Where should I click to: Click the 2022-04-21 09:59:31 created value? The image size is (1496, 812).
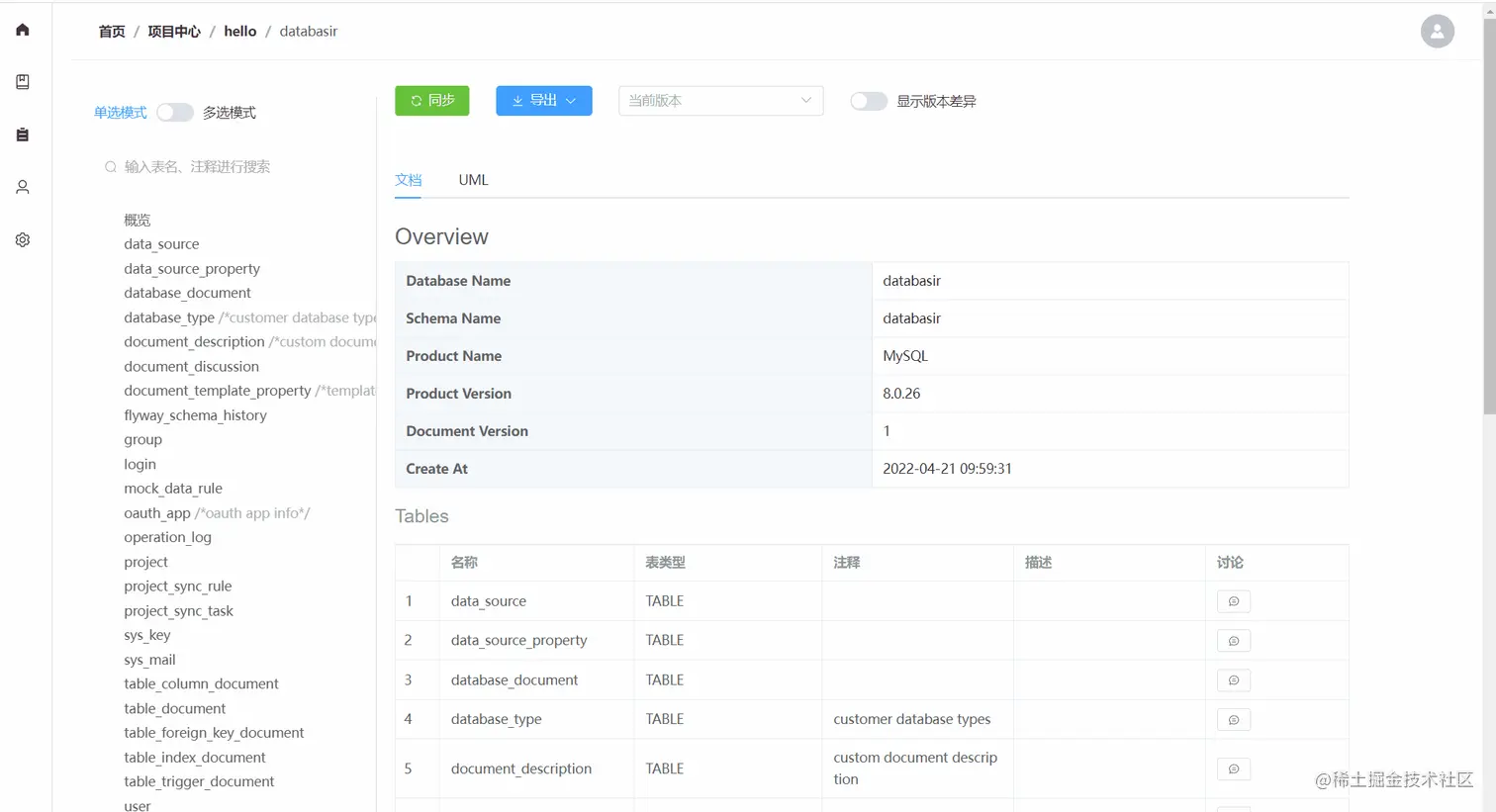click(947, 469)
